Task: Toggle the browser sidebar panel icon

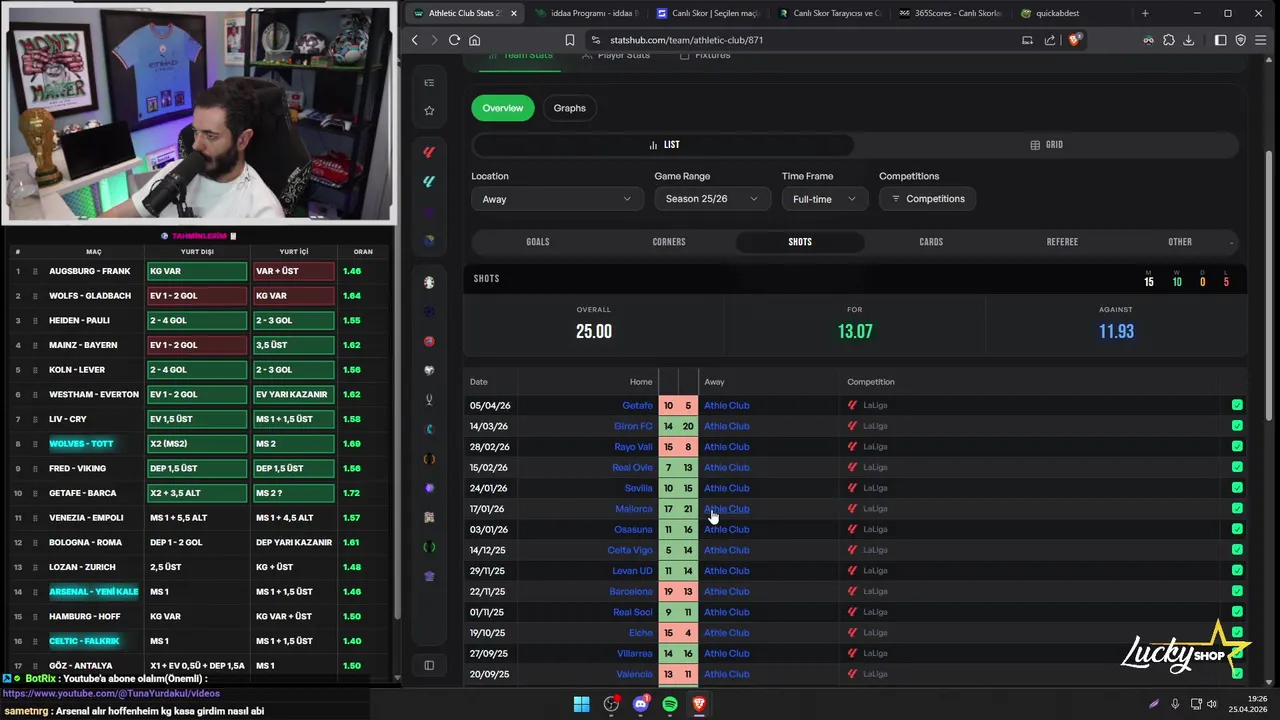Action: 1221,40
